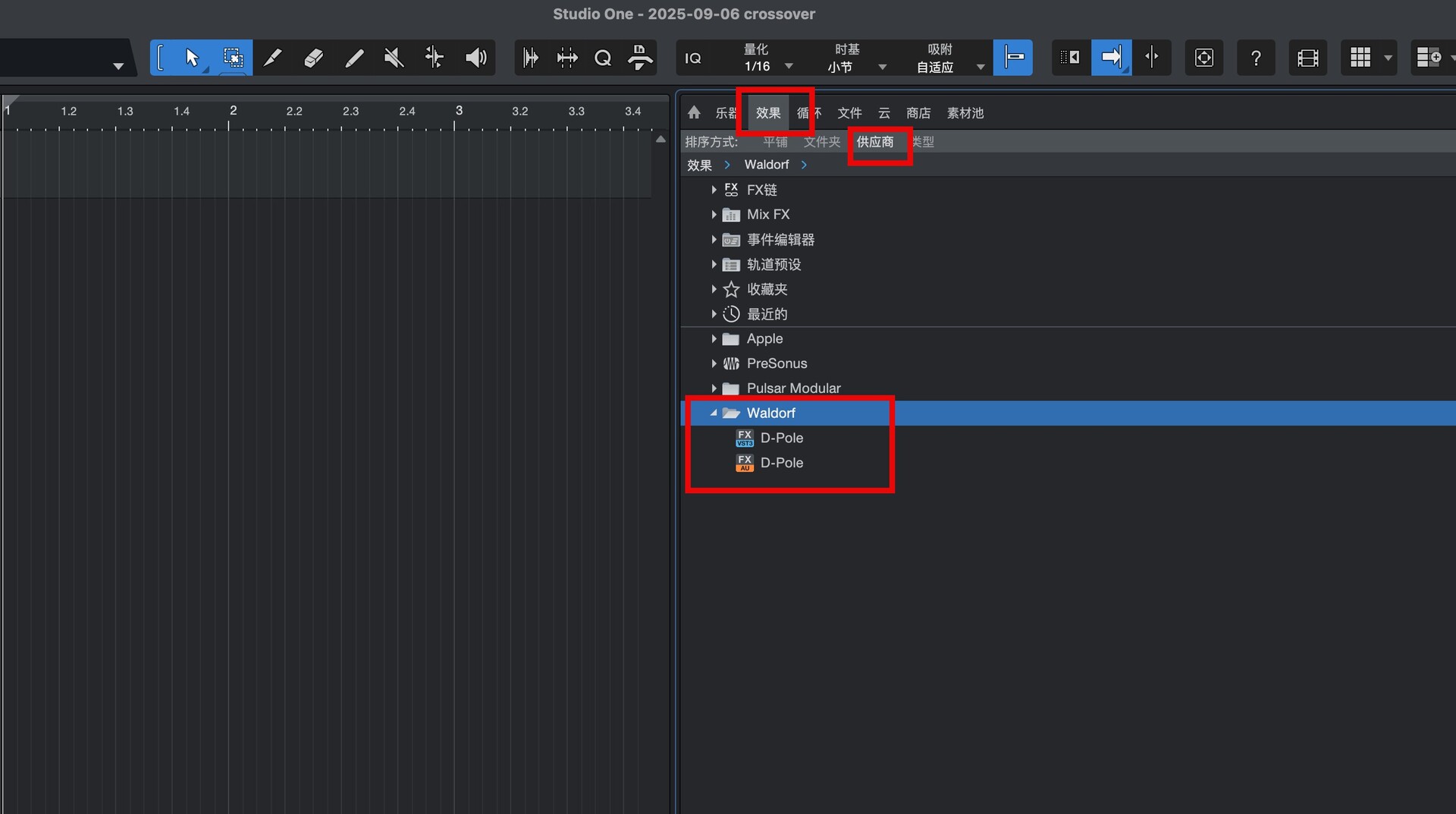Open the top-left dropdown arrow

click(118, 66)
